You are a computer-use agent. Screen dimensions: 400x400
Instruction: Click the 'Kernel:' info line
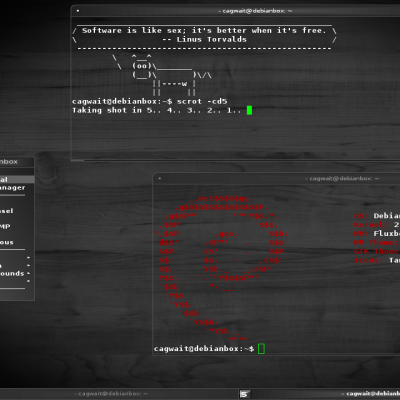point(377,225)
